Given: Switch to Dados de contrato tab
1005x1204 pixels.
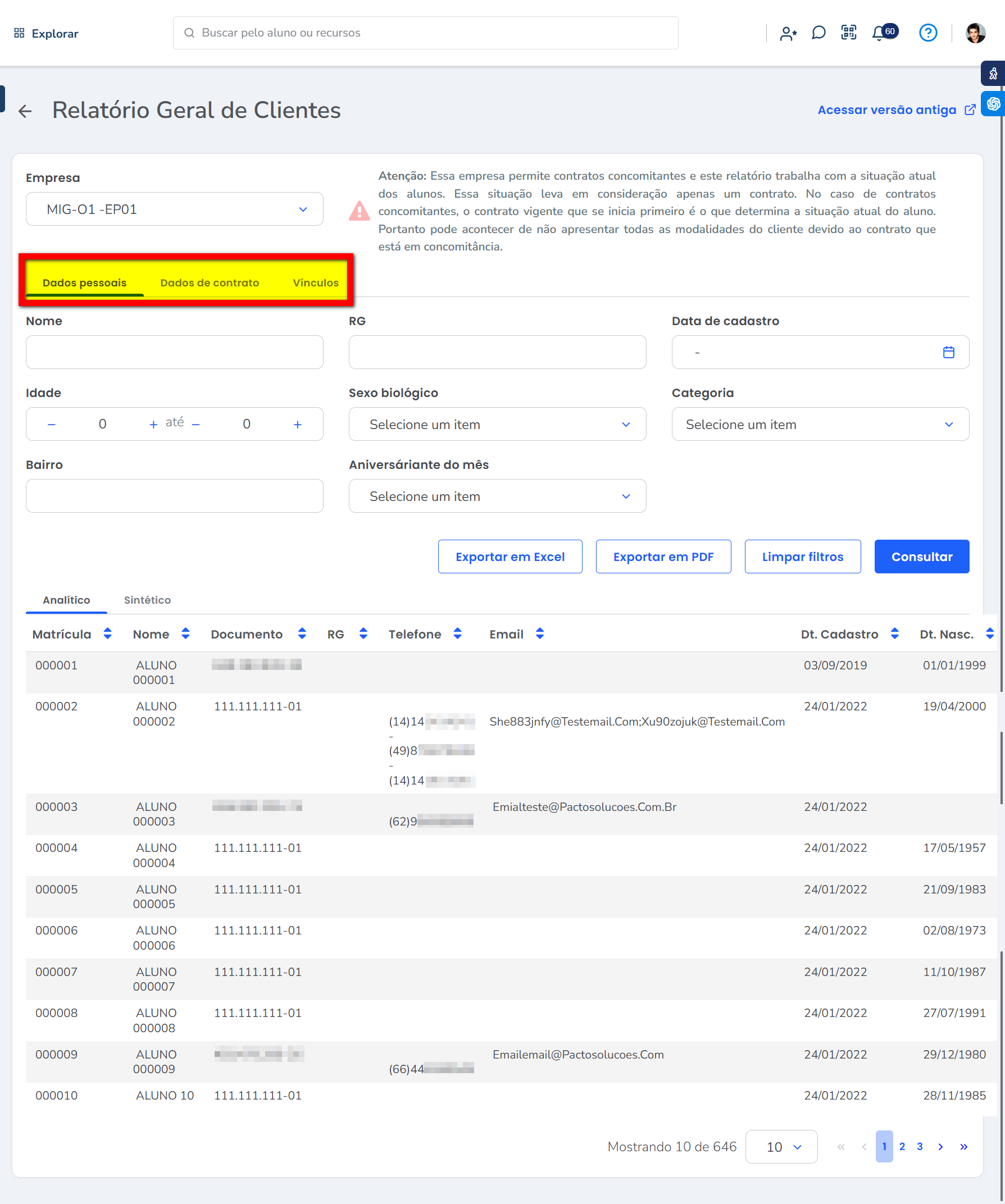Looking at the screenshot, I should [210, 282].
